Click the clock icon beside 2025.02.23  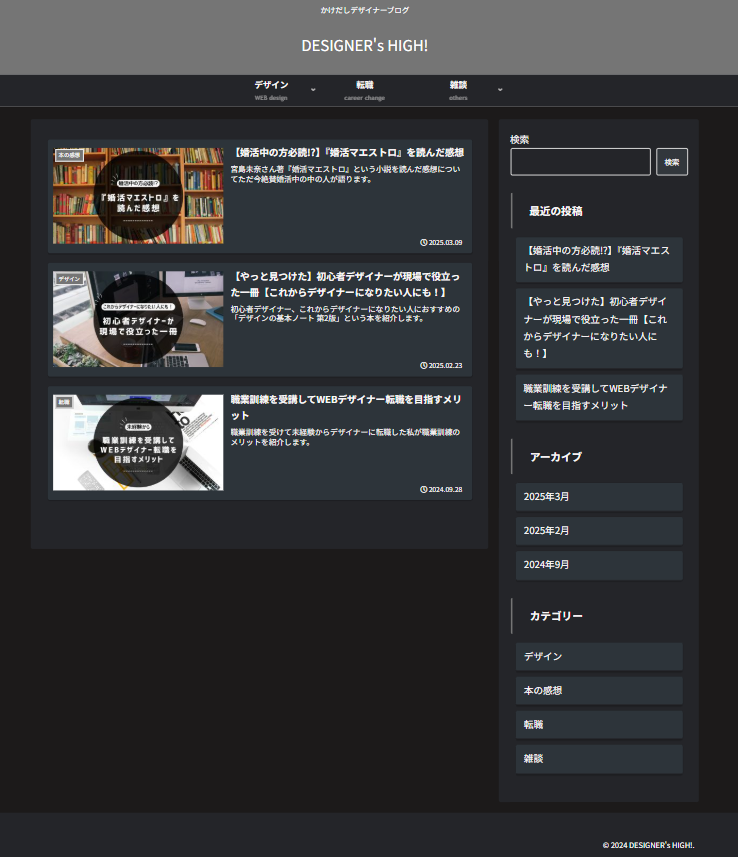click(x=424, y=365)
